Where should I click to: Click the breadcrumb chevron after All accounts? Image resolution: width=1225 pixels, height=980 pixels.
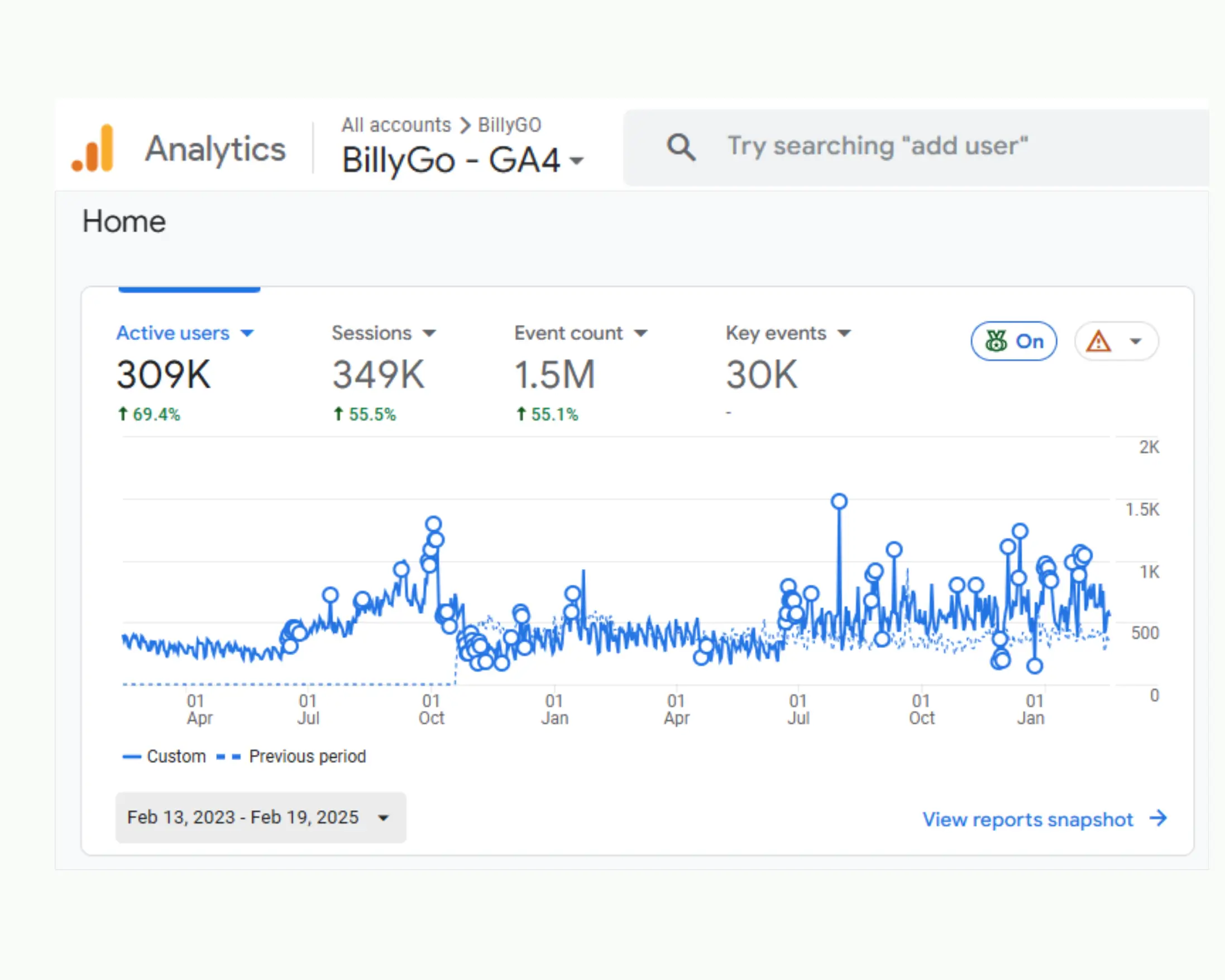tap(465, 125)
